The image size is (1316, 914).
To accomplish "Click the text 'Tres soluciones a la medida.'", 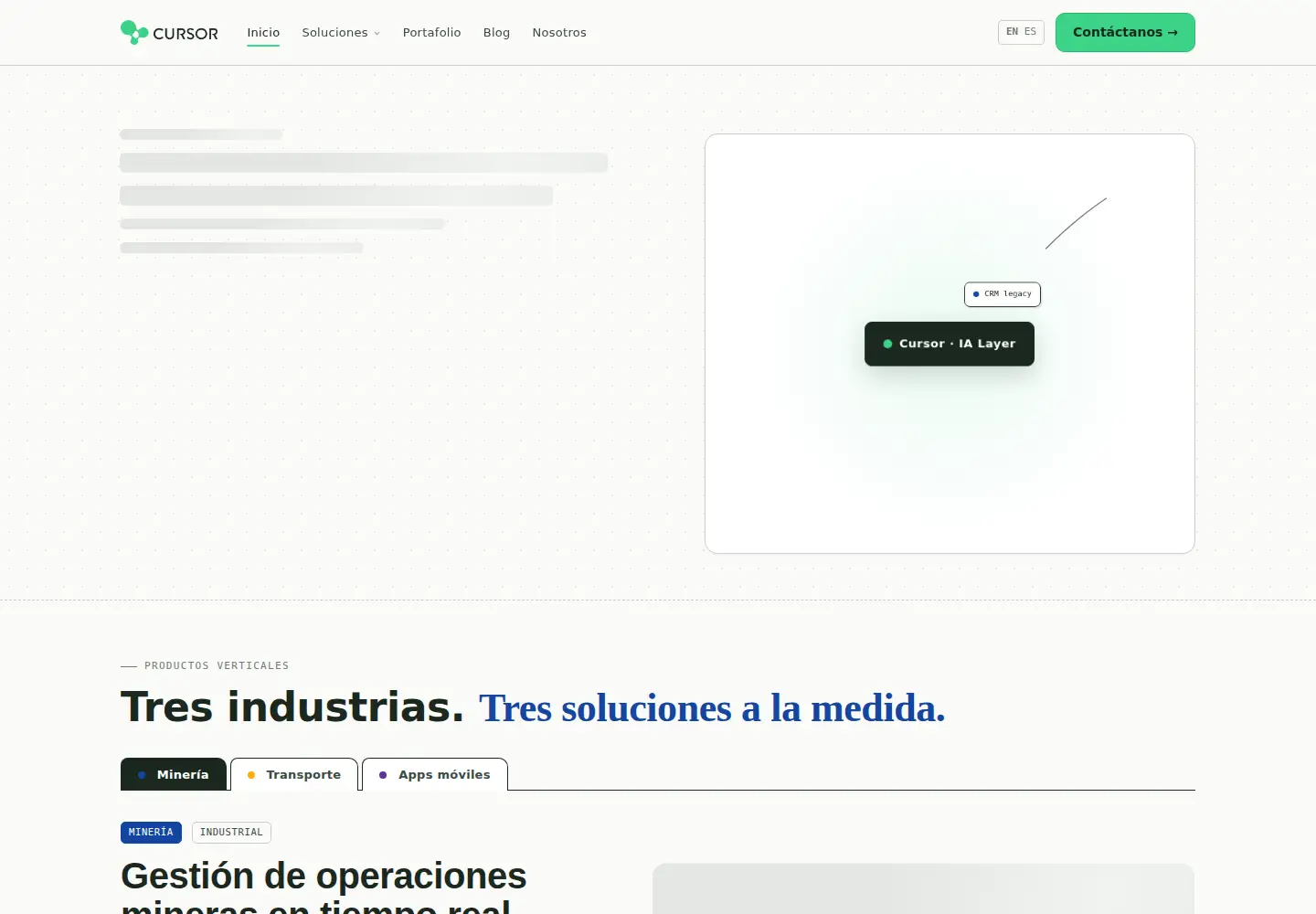I will coord(712,708).
